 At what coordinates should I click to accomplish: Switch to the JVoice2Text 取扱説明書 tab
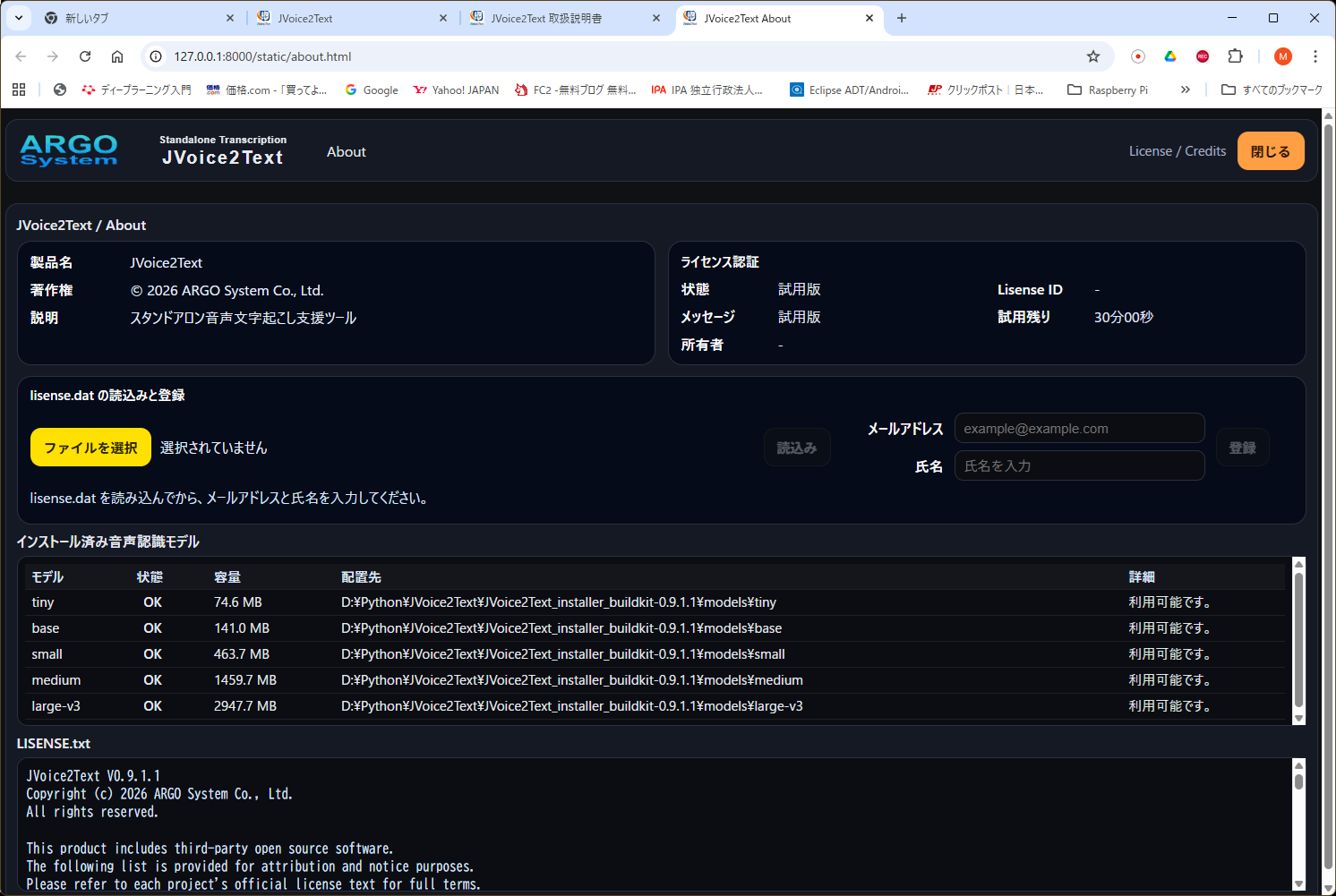coord(565,18)
